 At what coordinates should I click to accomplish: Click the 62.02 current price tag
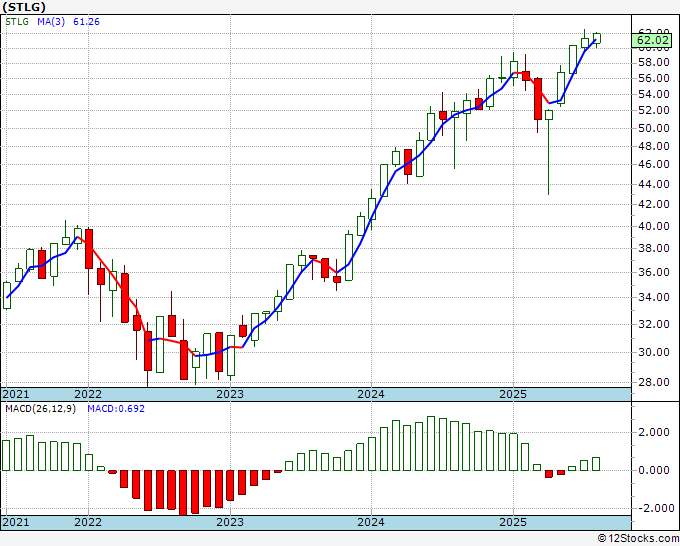tap(652, 40)
